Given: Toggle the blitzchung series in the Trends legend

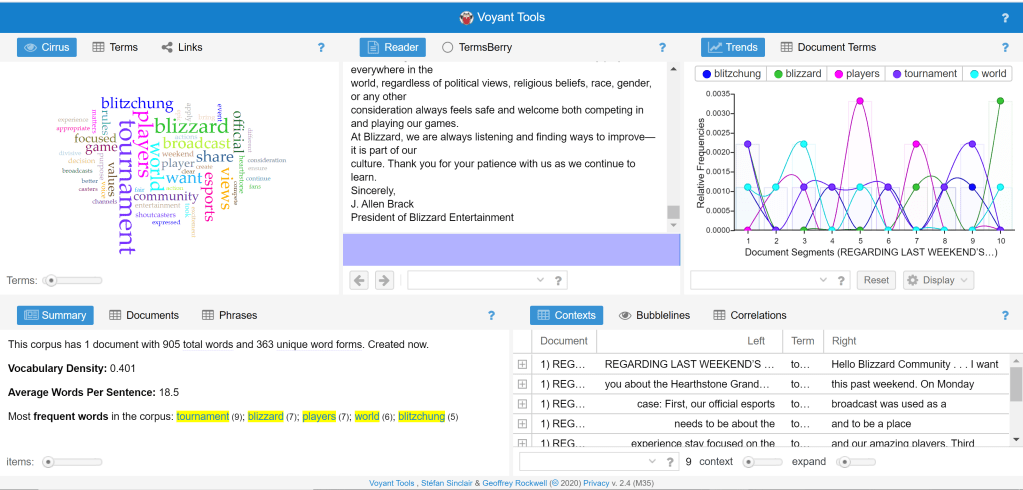Looking at the screenshot, I should 731,74.
